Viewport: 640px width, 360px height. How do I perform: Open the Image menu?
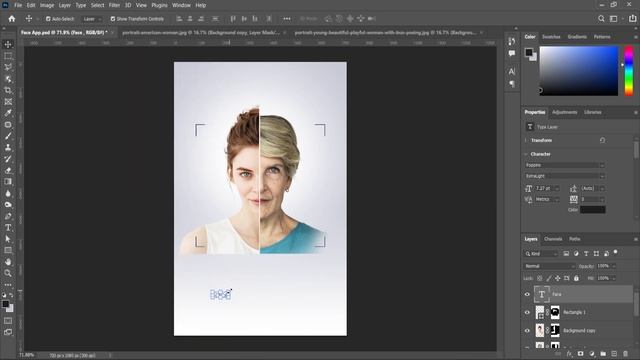pyautogui.click(x=47, y=5)
